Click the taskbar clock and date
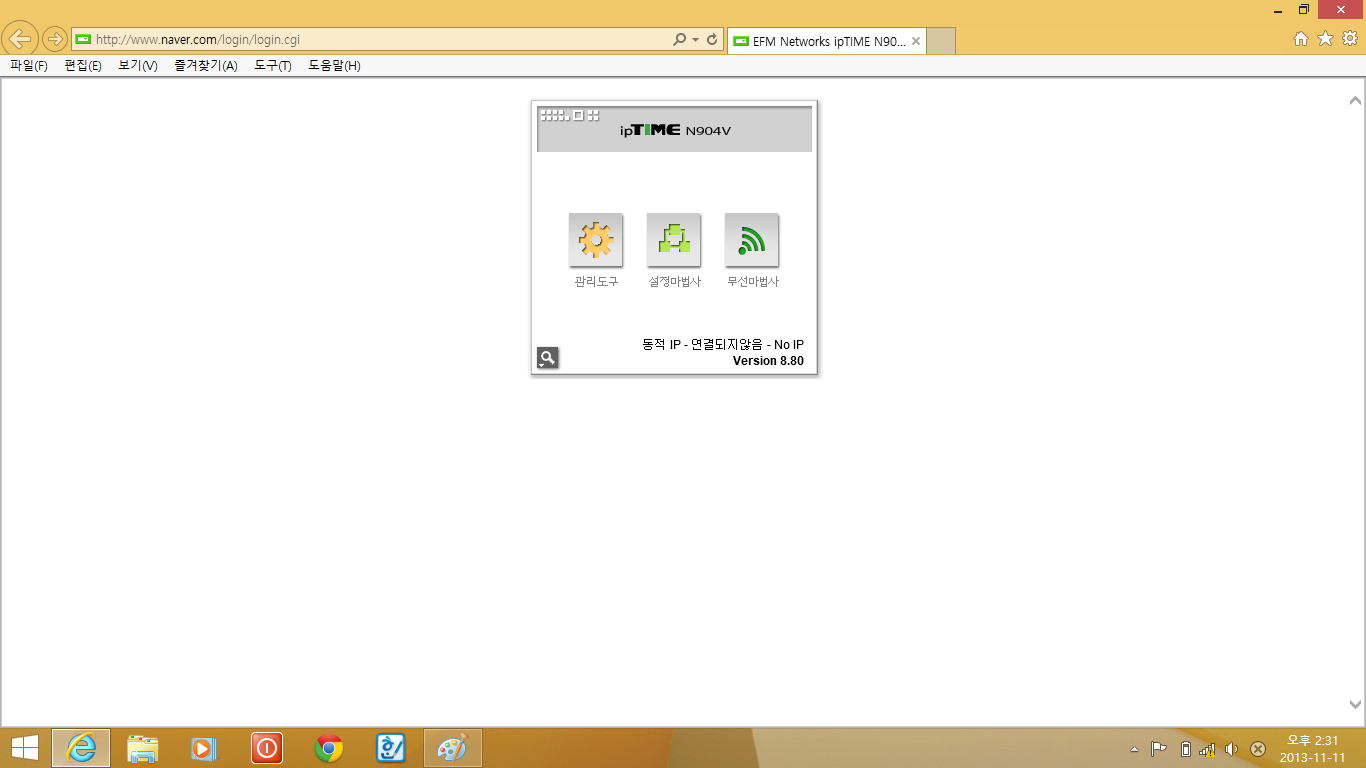 pos(1312,748)
